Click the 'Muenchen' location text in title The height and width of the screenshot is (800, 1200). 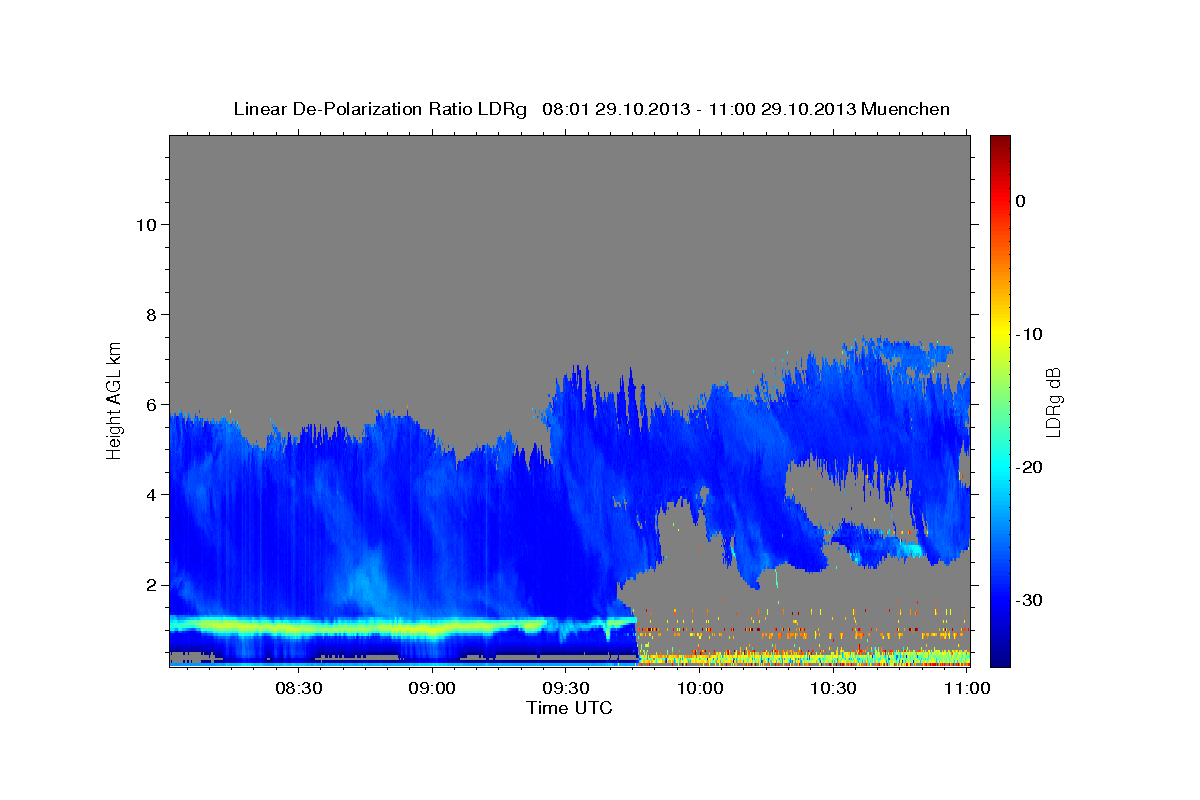pos(906,109)
